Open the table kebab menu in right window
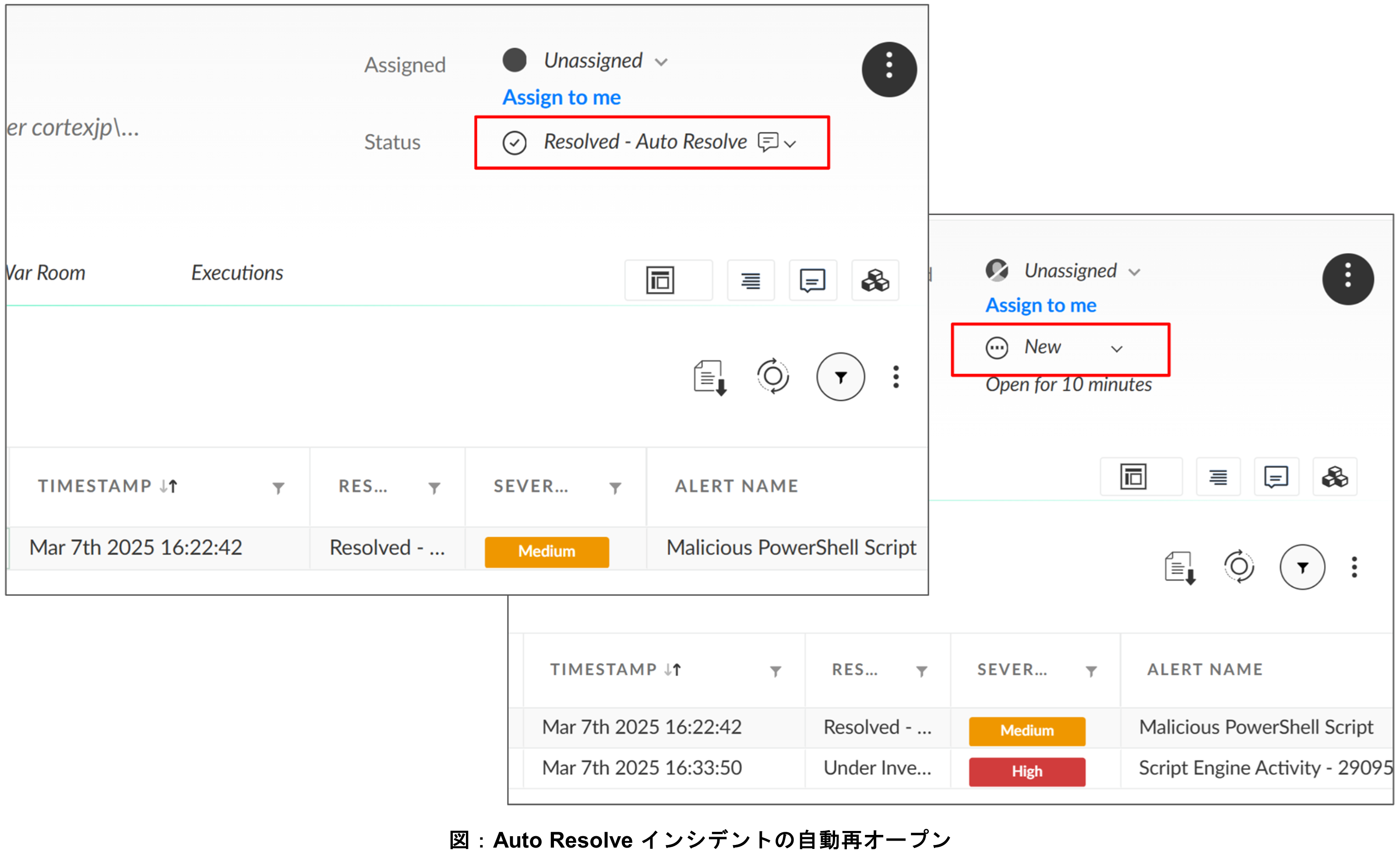The image size is (1400, 866). click(x=1354, y=567)
